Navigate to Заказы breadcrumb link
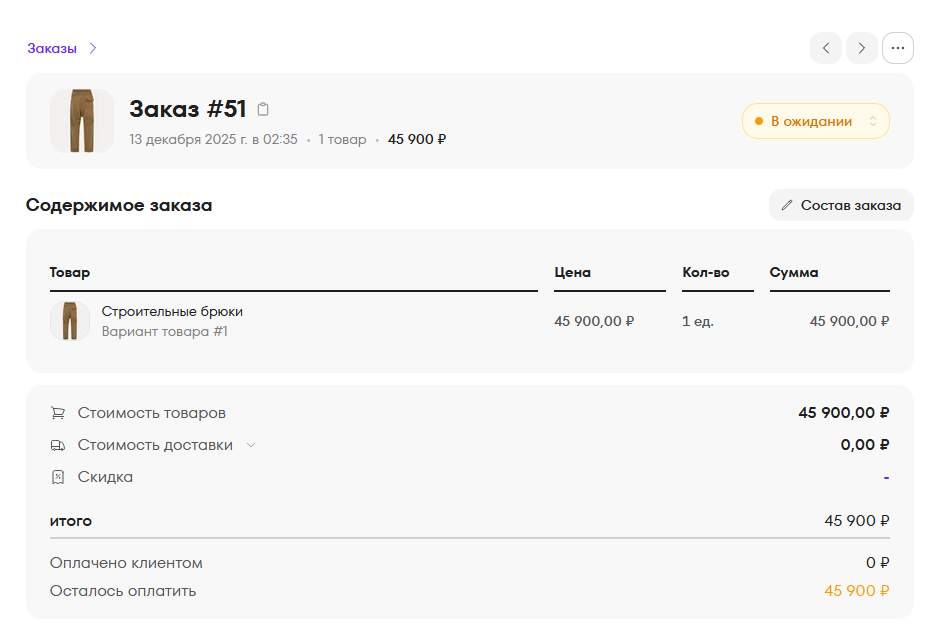 pyautogui.click(x=52, y=48)
